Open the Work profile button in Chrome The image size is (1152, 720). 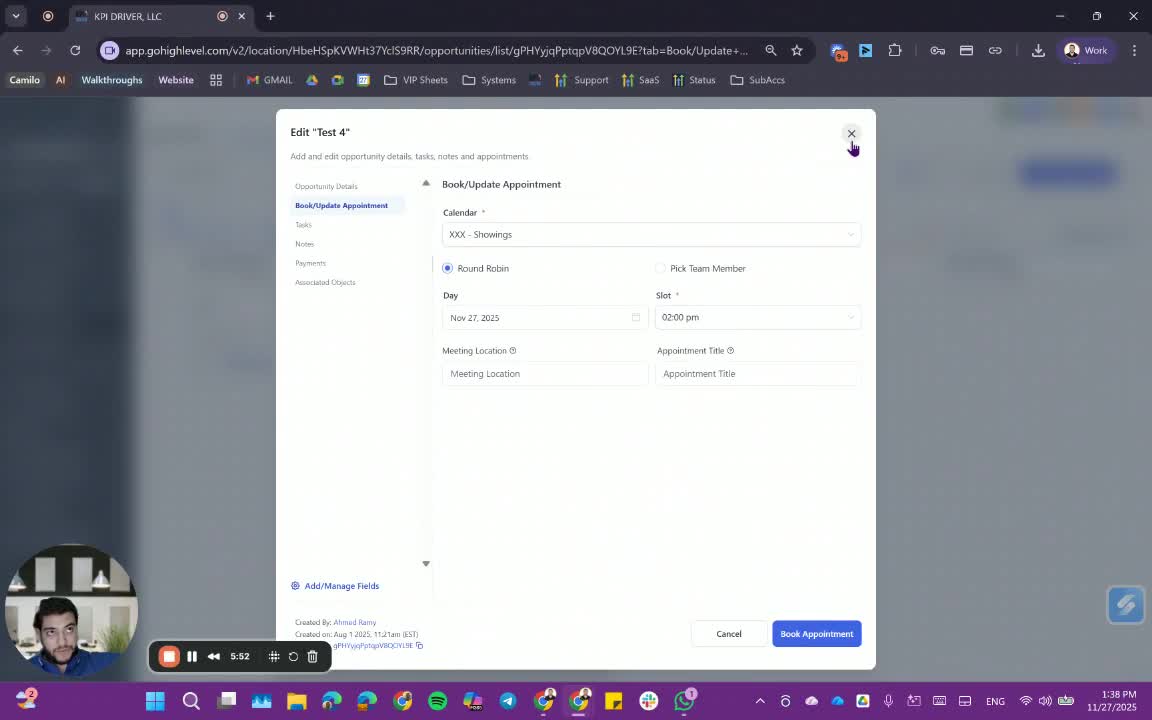(1086, 50)
